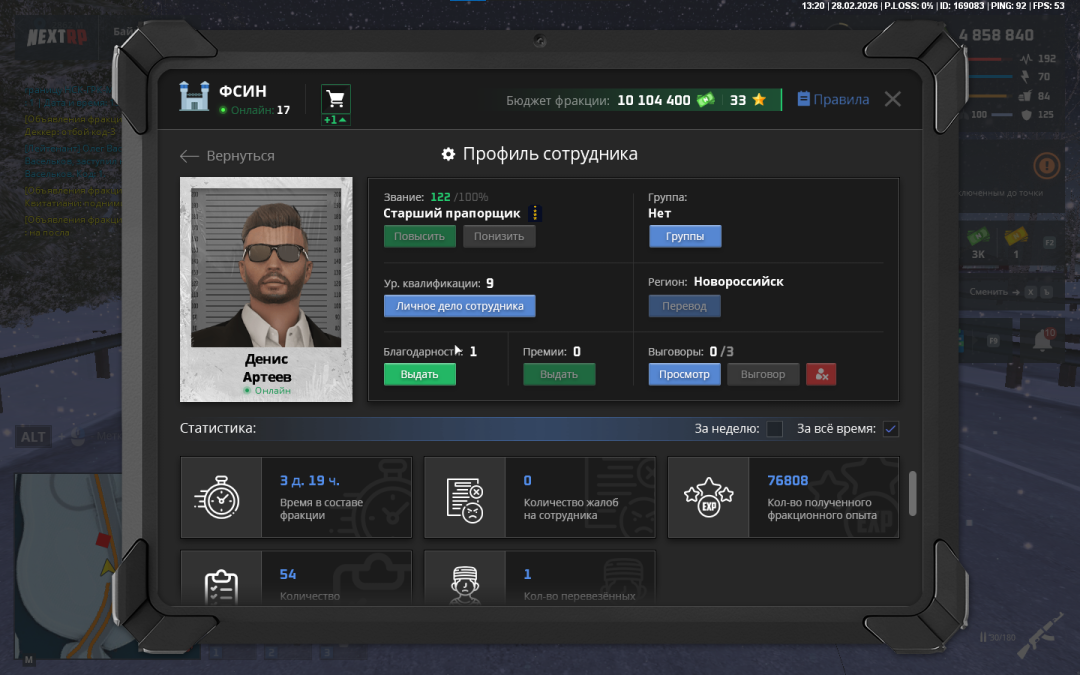
Task: Click the red dismiss employee icon
Action: [821, 374]
